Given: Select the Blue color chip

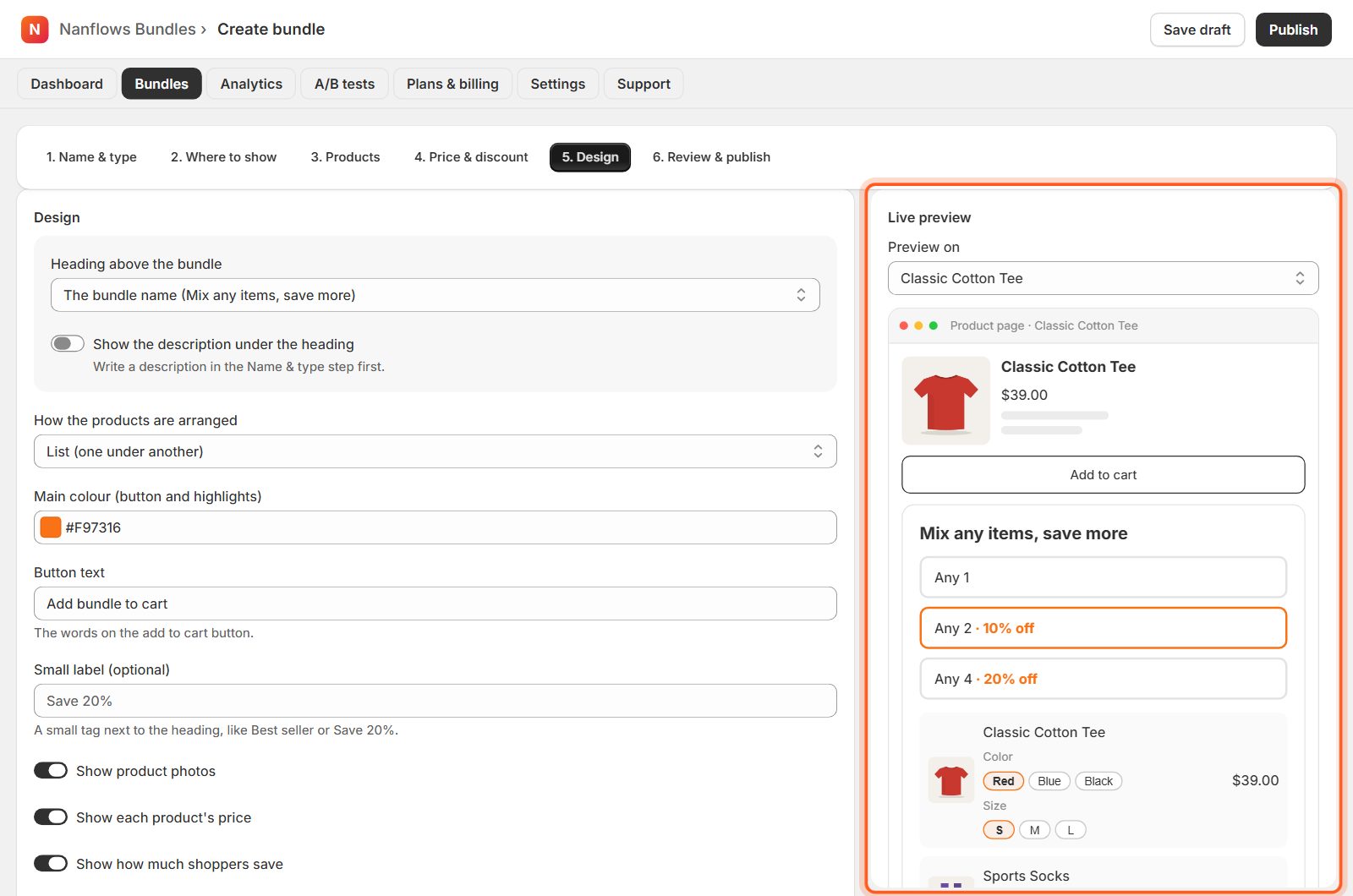Looking at the screenshot, I should (x=1049, y=781).
